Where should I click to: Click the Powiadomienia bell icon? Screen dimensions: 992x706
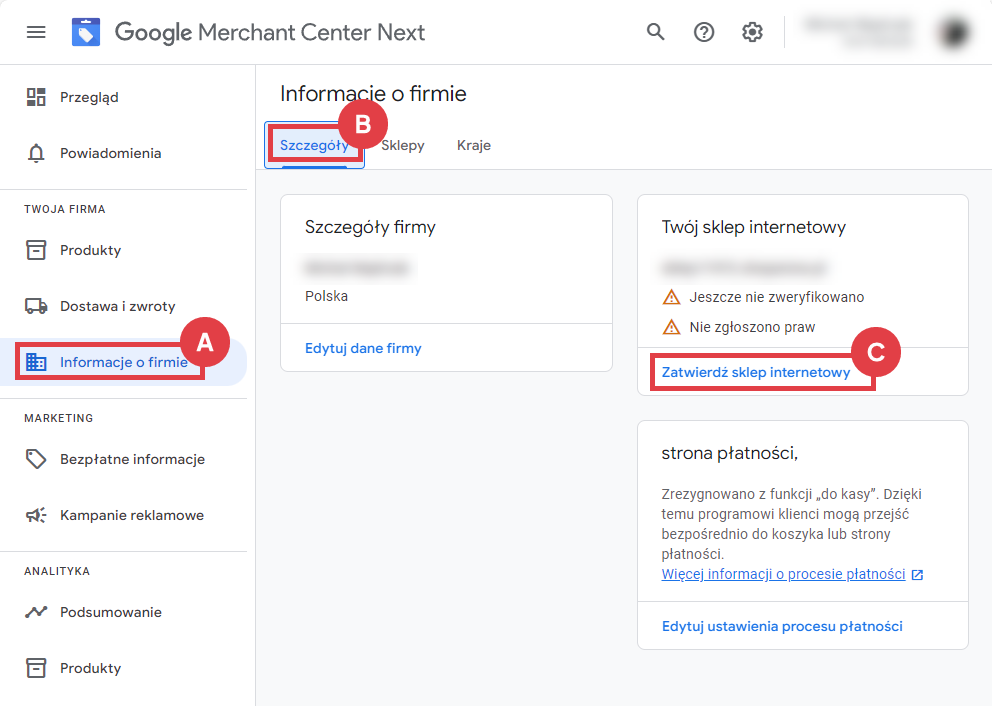(x=36, y=153)
